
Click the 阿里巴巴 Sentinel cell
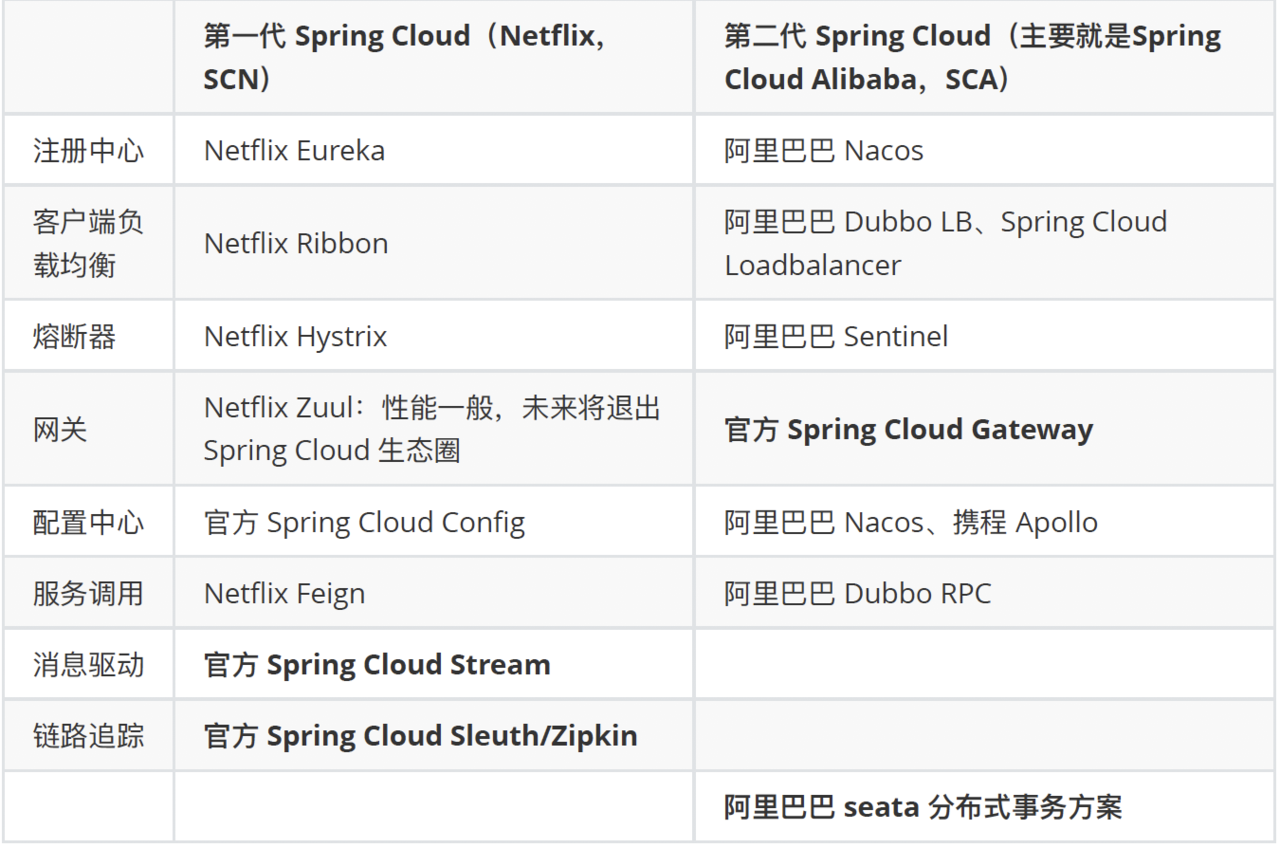pyautogui.click(x=836, y=337)
